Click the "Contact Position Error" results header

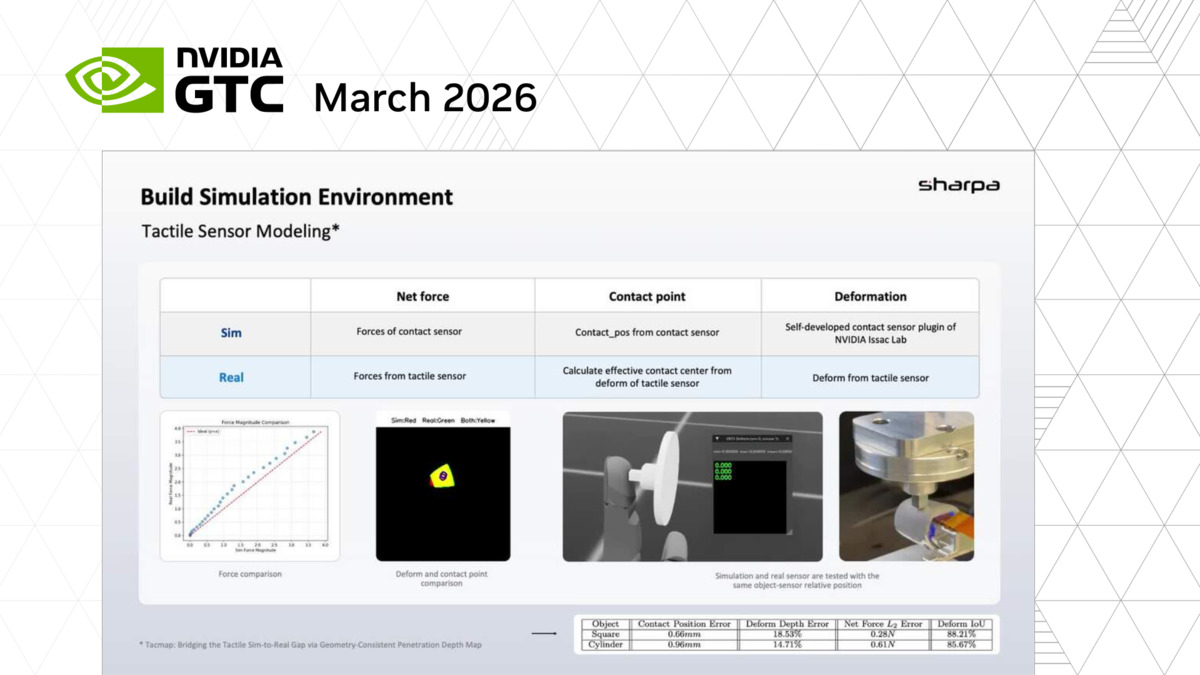coord(684,624)
